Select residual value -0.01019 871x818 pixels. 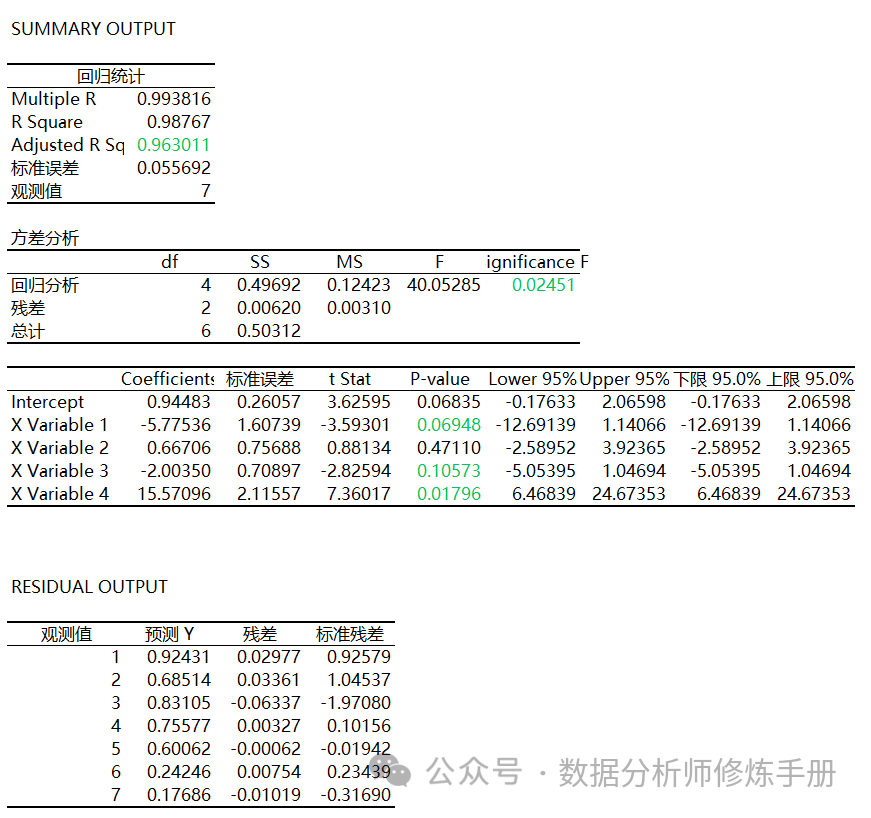coord(266,795)
